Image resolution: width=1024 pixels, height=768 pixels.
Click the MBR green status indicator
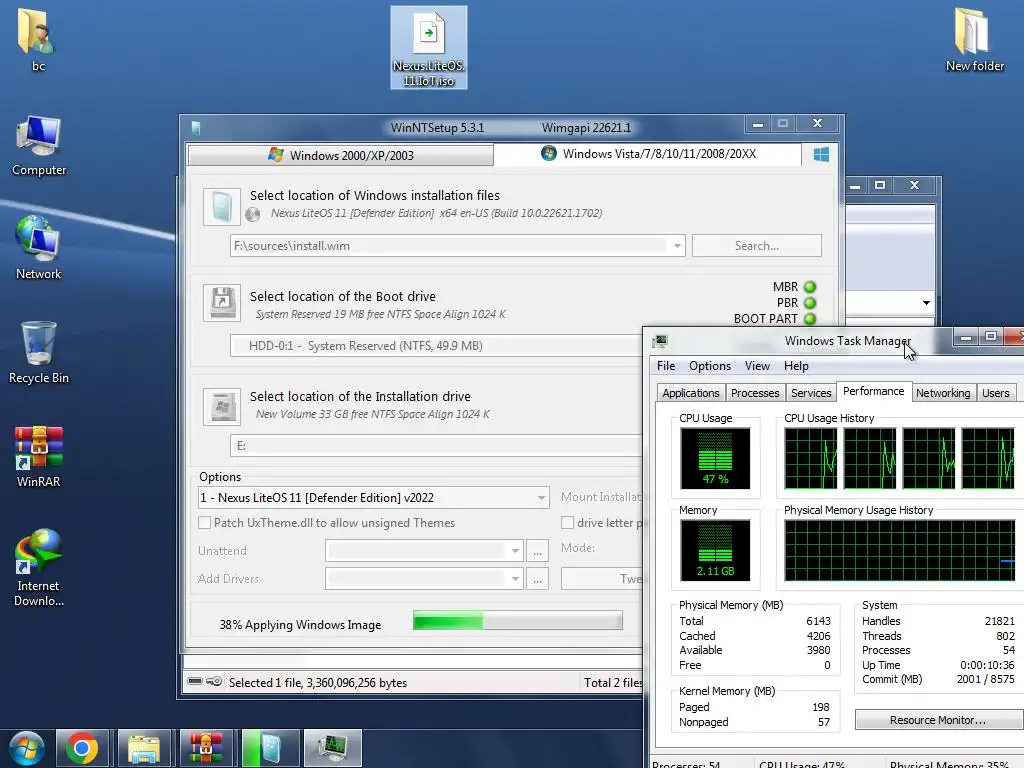pos(810,287)
